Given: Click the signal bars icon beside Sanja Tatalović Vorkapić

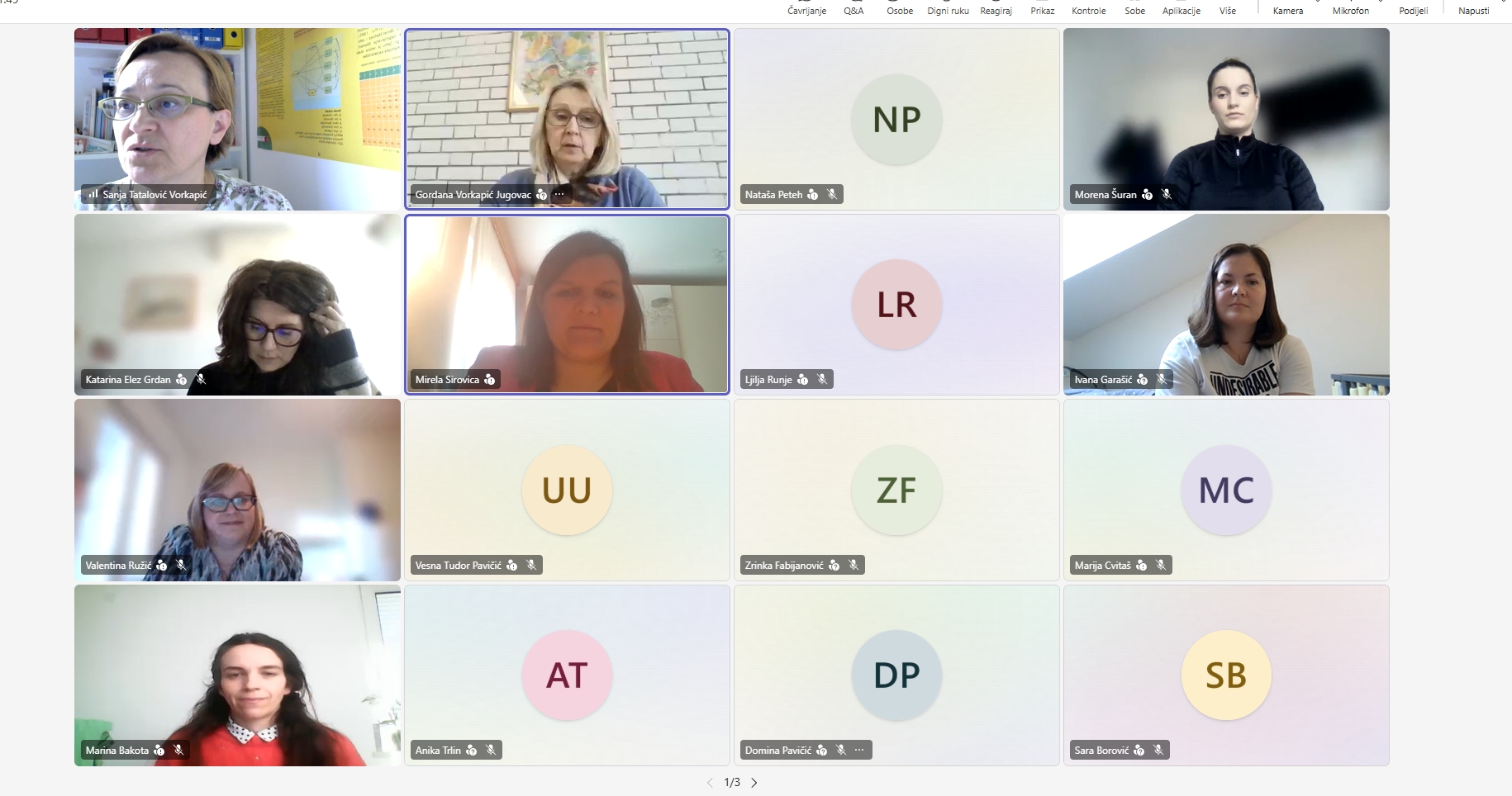Looking at the screenshot, I should (93, 195).
